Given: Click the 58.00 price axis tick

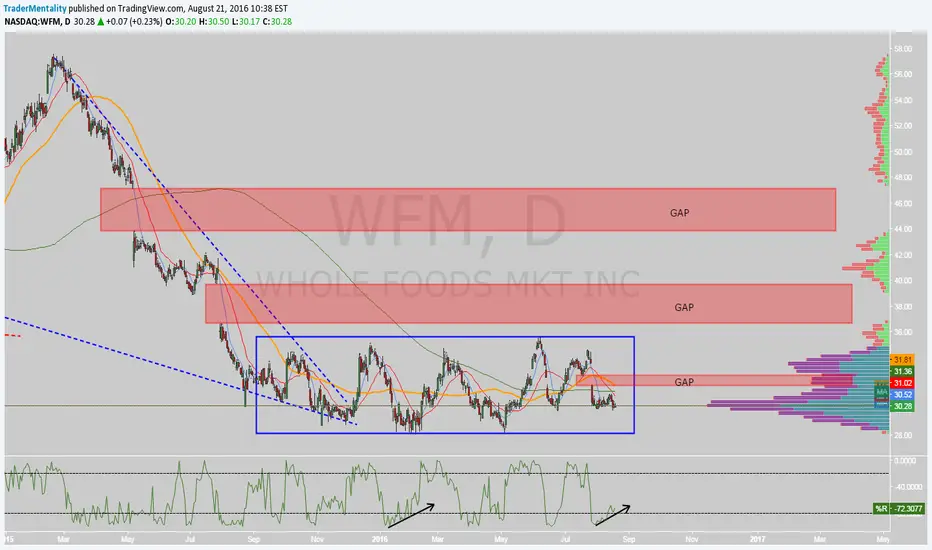Looking at the screenshot, I should (903, 49).
